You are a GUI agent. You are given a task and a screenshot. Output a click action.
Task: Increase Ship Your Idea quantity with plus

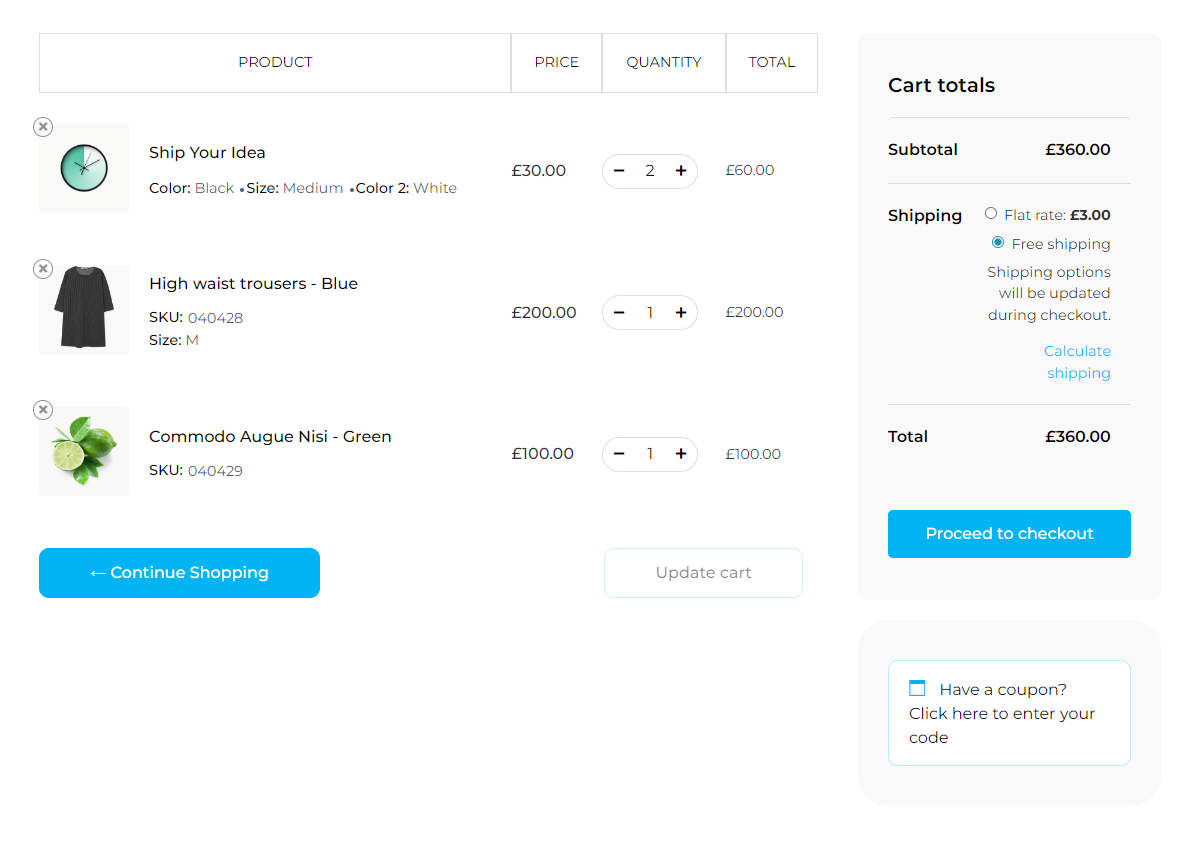click(681, 171)
